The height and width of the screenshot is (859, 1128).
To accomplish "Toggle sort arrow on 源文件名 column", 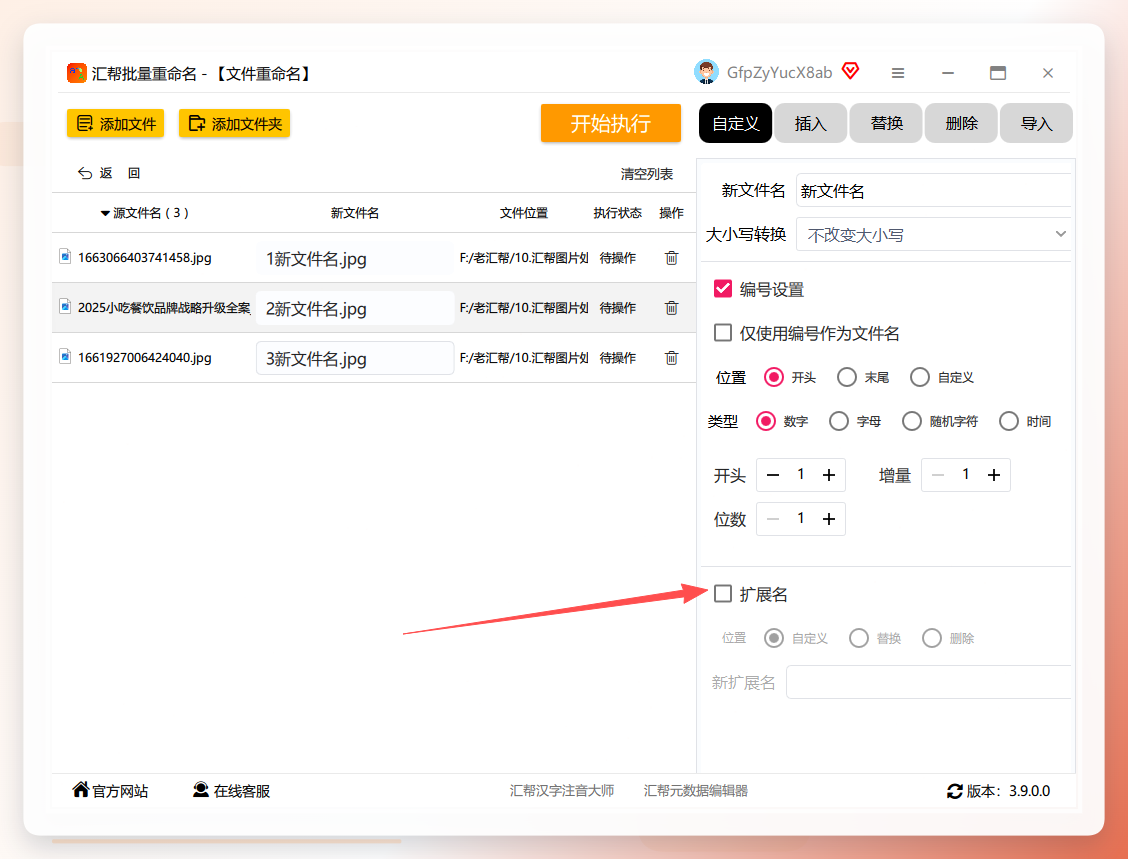I will [x=105, y=213].
